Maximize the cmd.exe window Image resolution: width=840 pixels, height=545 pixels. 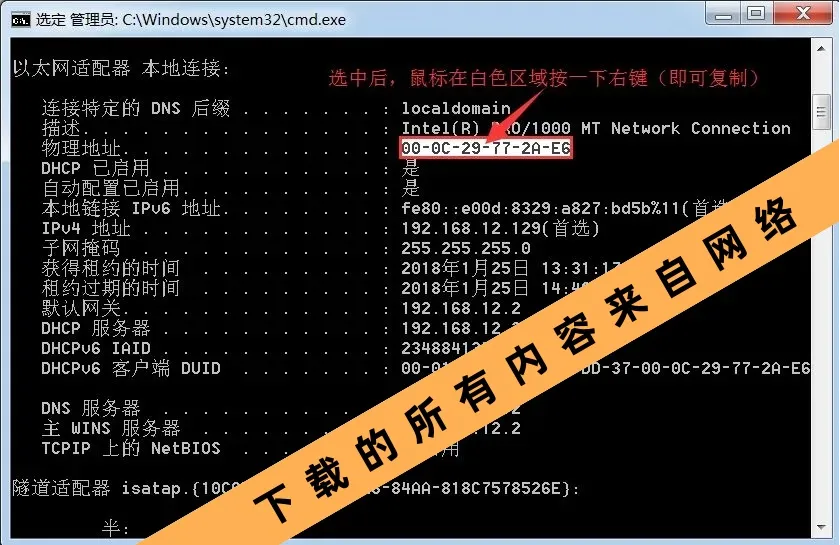point(756,13)
